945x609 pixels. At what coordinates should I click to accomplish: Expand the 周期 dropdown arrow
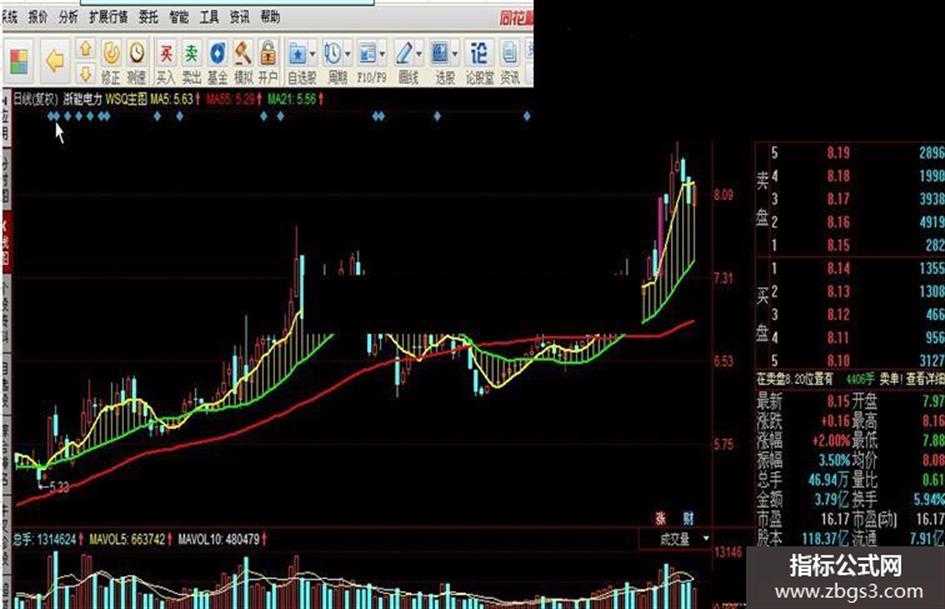[348, 54]
